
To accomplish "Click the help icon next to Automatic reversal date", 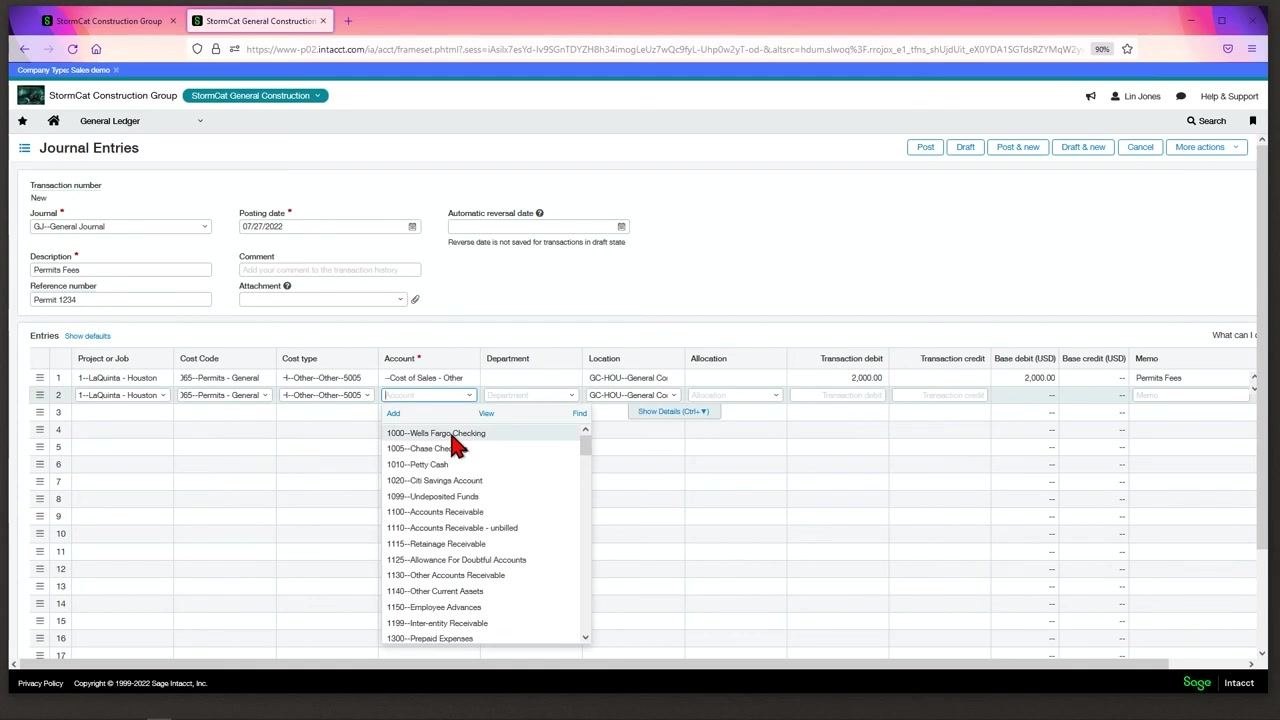I will [x=540, y=213].
